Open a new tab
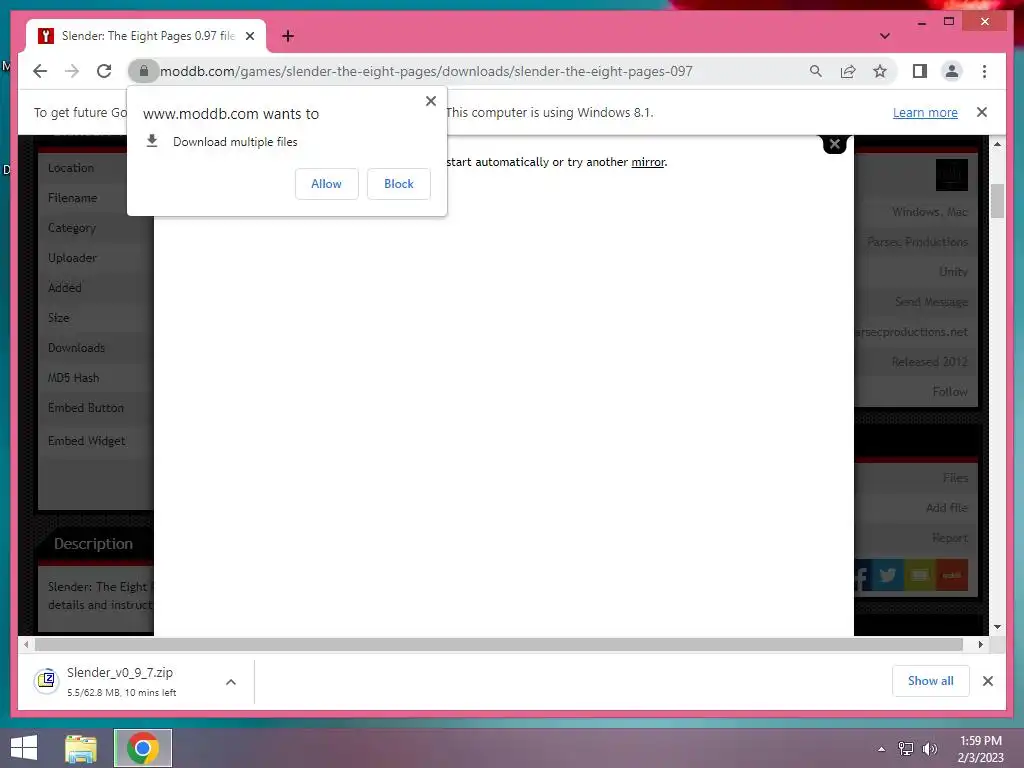The width and height of the screenshot is (1024, 768). pos(288,36)
